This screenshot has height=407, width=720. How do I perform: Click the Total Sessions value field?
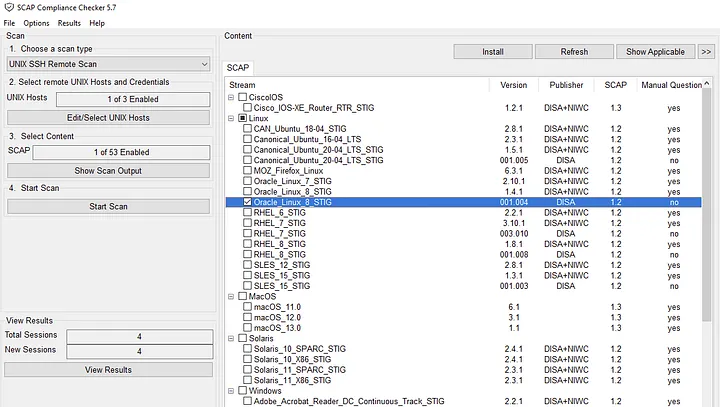(140, 337)
